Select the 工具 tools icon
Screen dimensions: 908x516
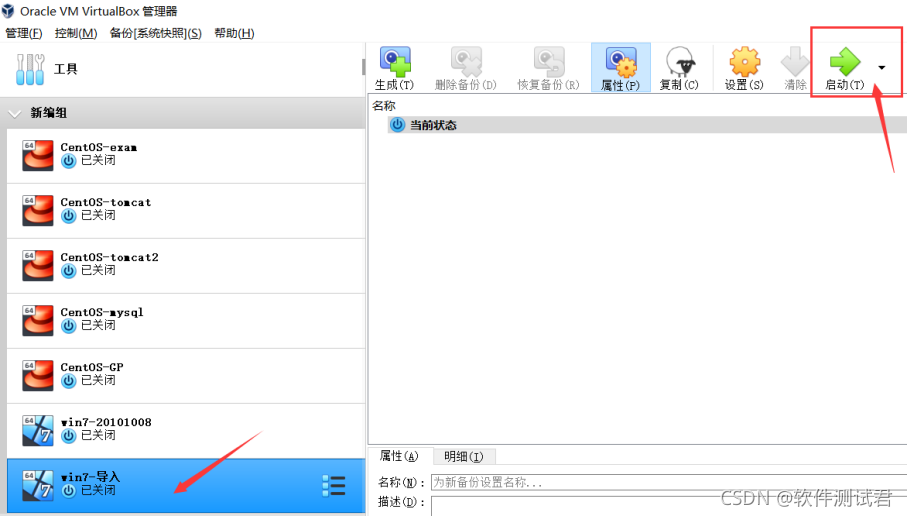30,69
